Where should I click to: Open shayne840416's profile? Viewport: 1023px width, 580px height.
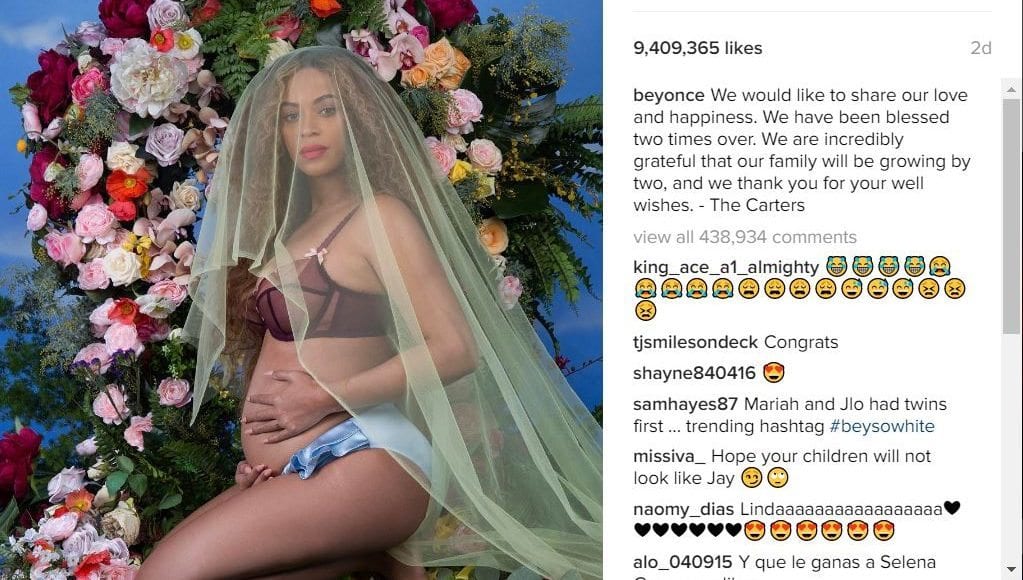point(694,373)
